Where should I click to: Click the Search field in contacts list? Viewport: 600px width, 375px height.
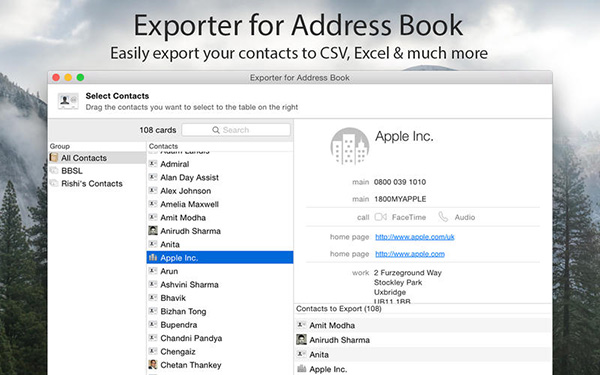(x=236, y=130)
